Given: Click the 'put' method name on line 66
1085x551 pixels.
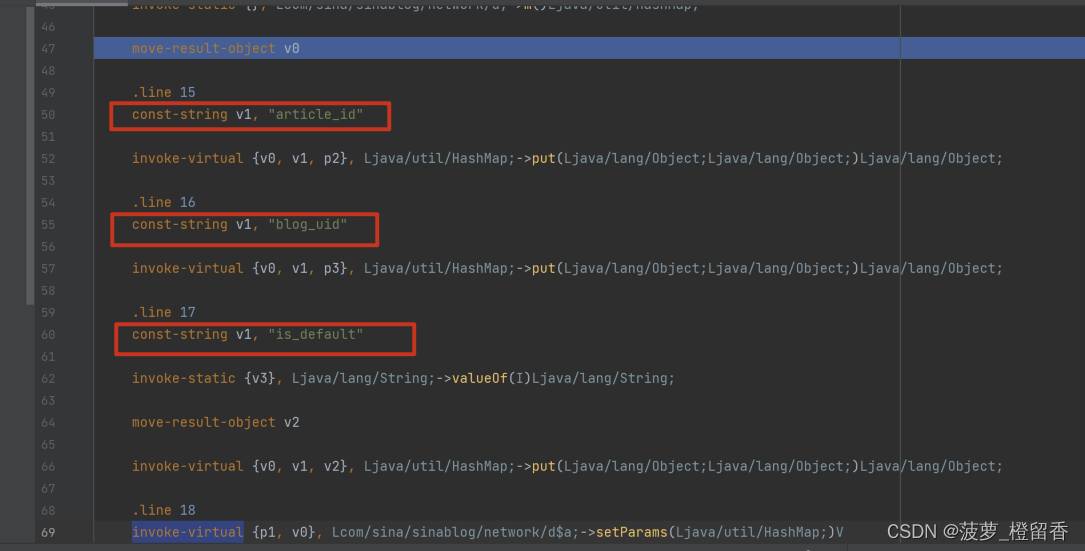Looking at the screenshot, I should click(x=544, y=467).
